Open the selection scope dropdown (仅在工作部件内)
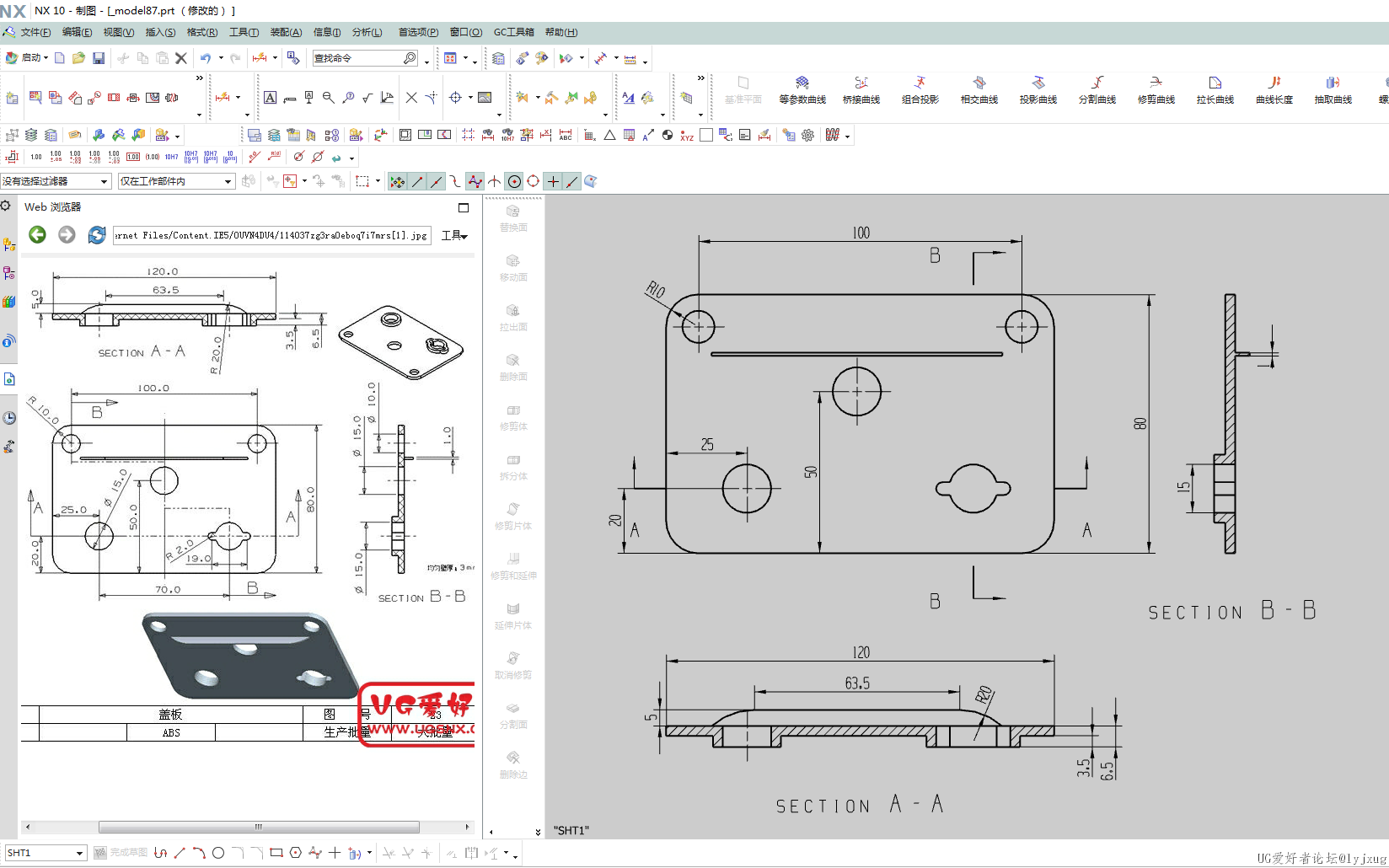 tap(176, 181)
